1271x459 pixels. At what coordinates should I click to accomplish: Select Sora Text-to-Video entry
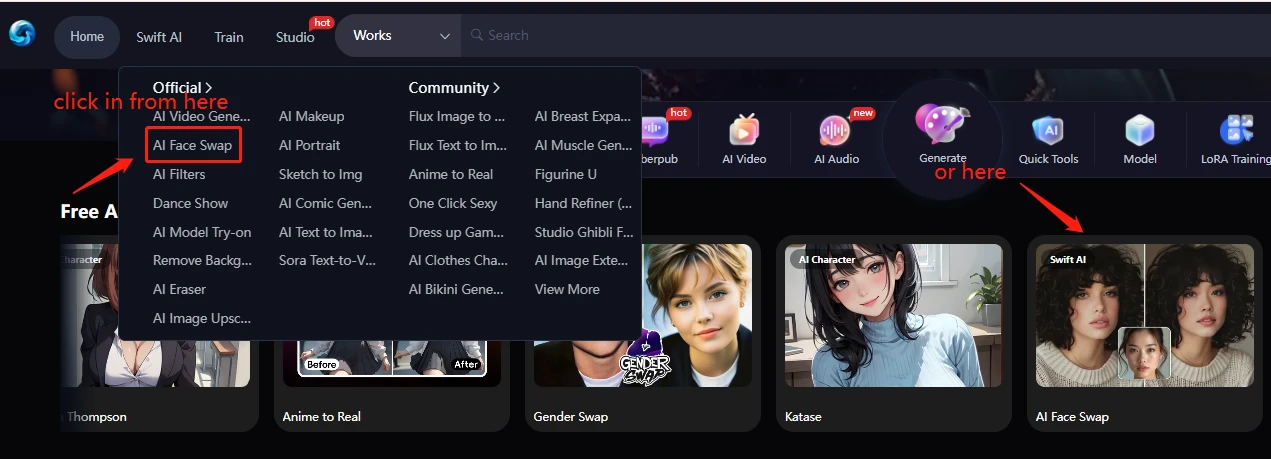(325, 260)
